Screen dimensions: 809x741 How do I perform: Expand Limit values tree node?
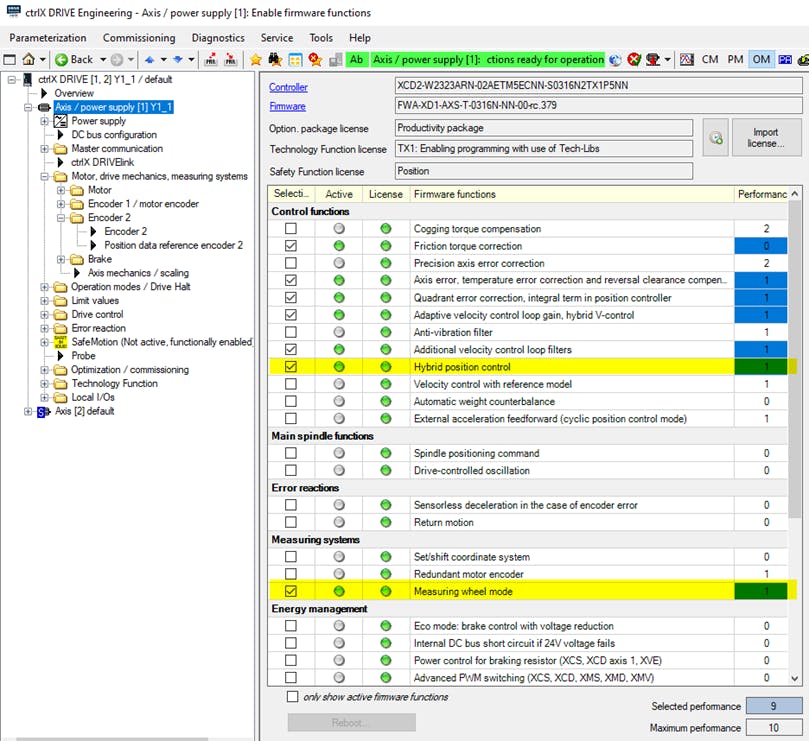pyautogui.click(x=44, y=301)
